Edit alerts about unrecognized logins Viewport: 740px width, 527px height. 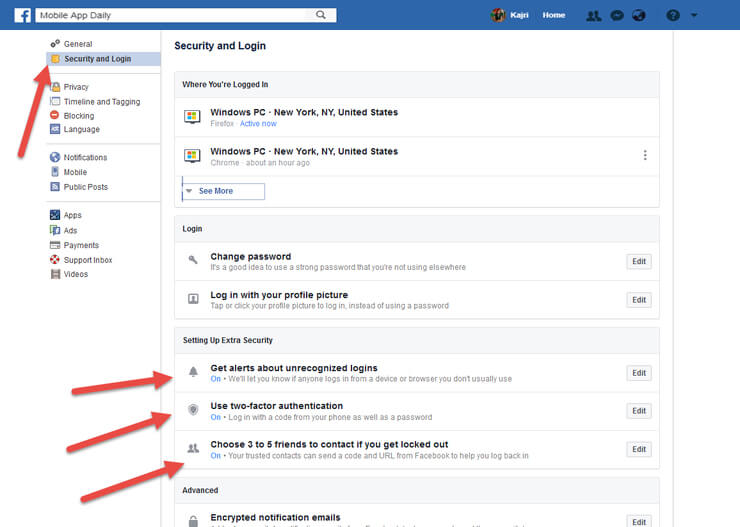click(x=639, y=373)
